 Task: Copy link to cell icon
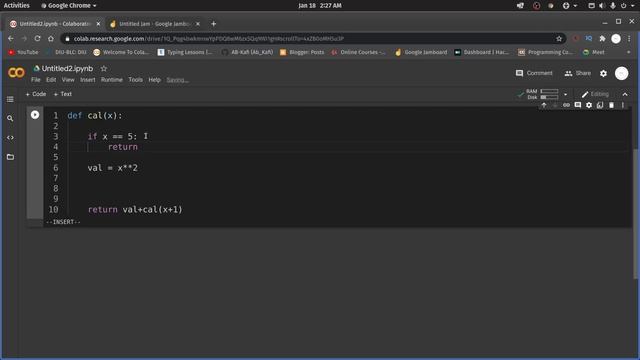pos(566,105)
